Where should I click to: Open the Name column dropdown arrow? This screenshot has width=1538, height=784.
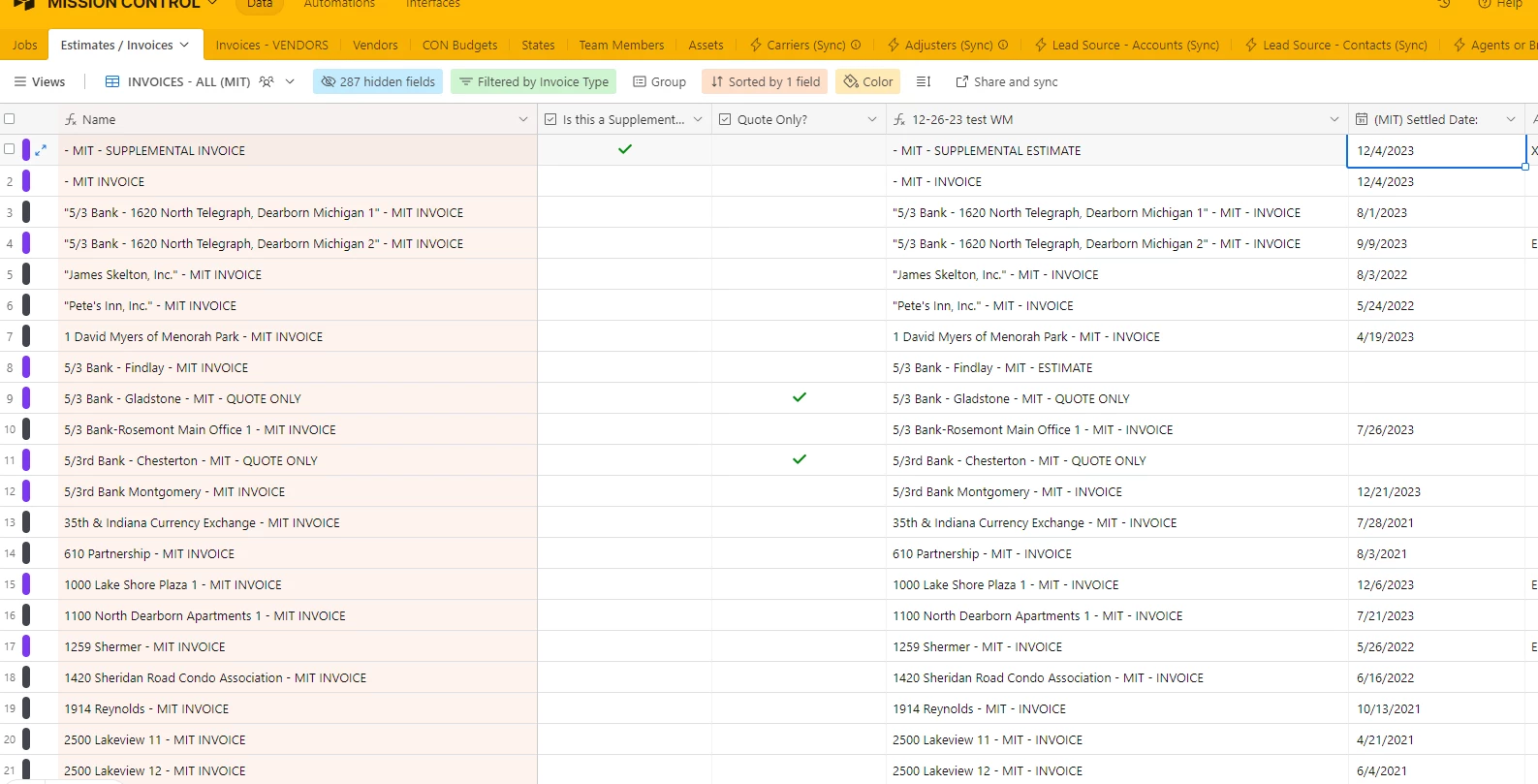pyautogui.click(x=523, y=120)
